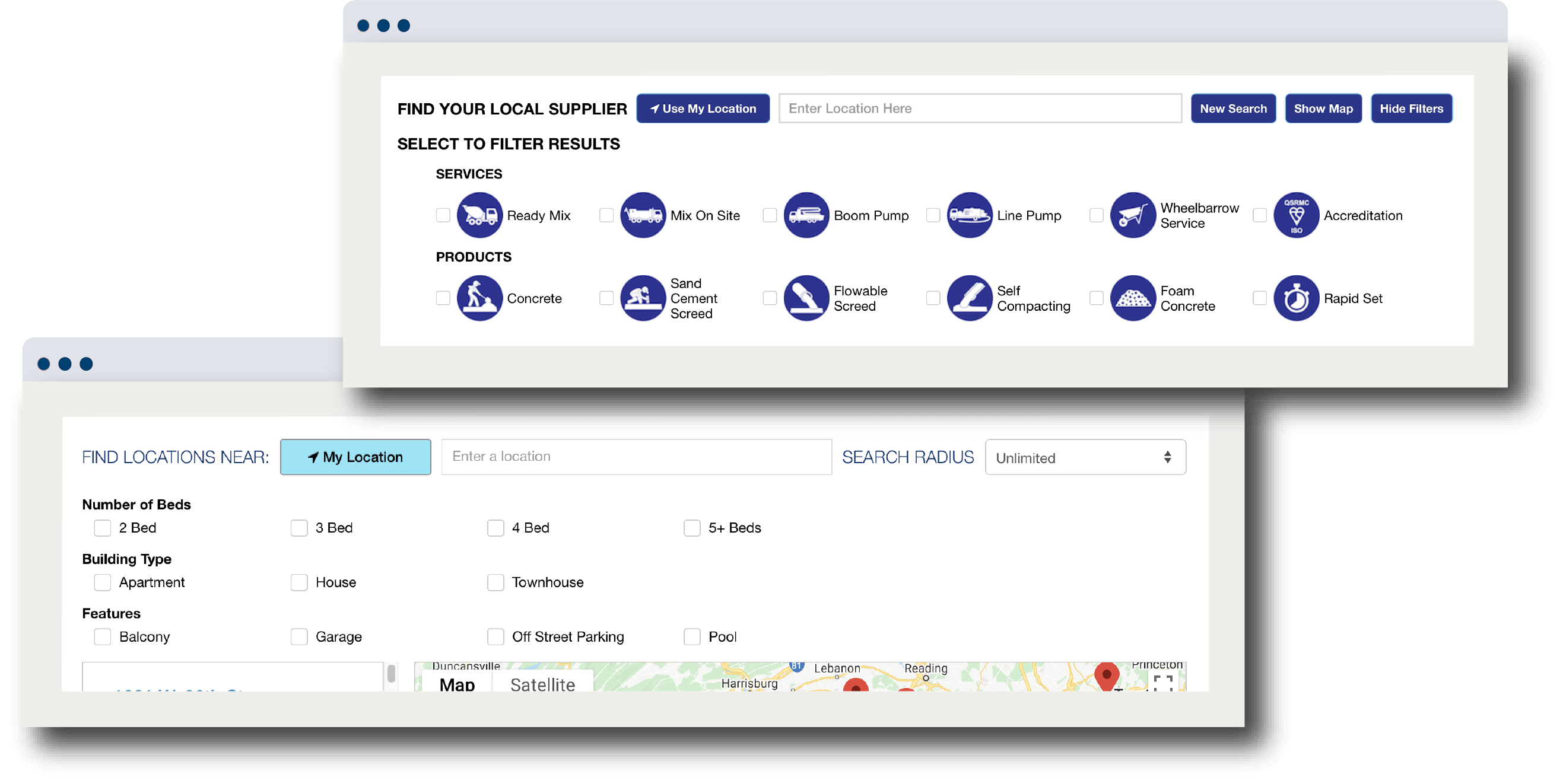Click the QSRMC Accreditation badge icon
Viewport: 1563px width, 784px height.
[1296, 215]
